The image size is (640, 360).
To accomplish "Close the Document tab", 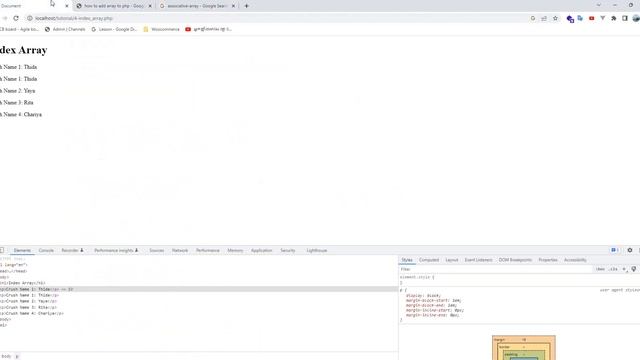I will coord(67,6).
